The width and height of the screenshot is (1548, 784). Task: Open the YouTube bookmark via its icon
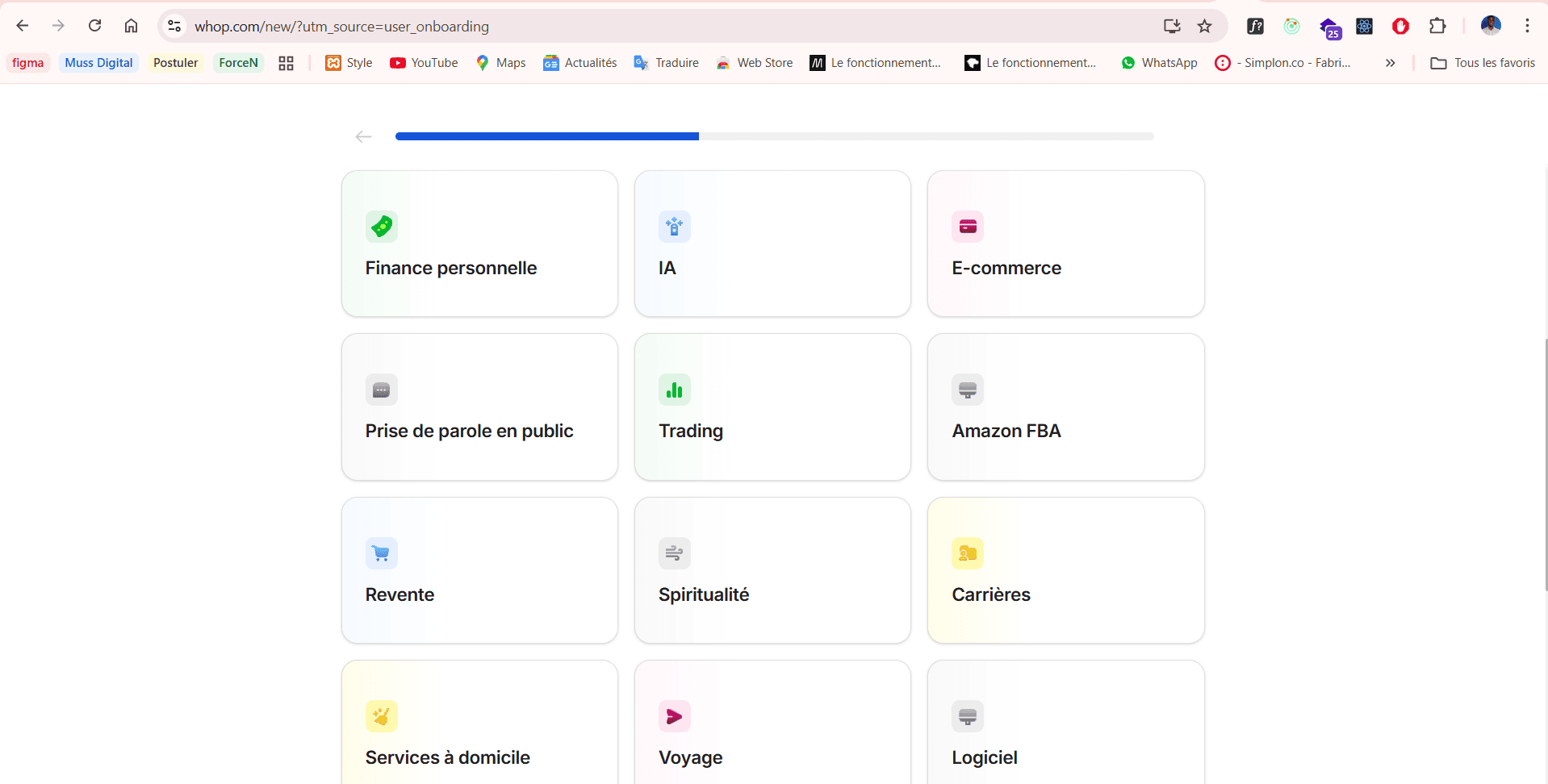pyautogui.click(x=400, y=62)
